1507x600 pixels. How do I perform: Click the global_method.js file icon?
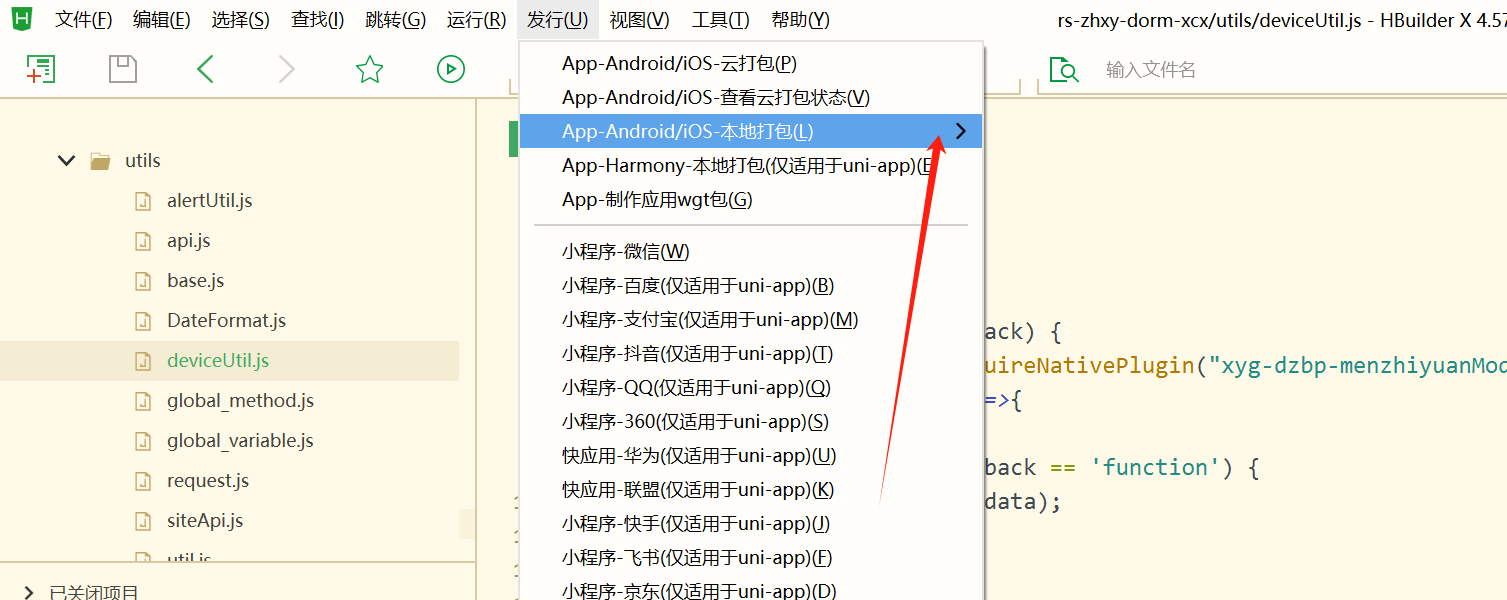pyautogui.click(x=143, y=401)
